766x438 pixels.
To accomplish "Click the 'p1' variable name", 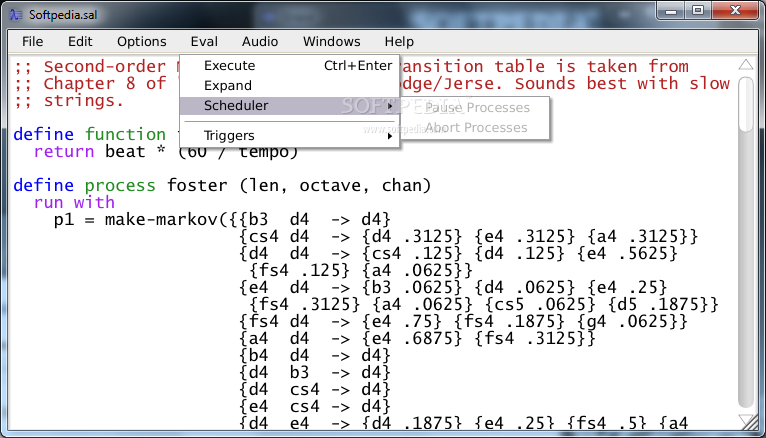I will tap(64, 220).
